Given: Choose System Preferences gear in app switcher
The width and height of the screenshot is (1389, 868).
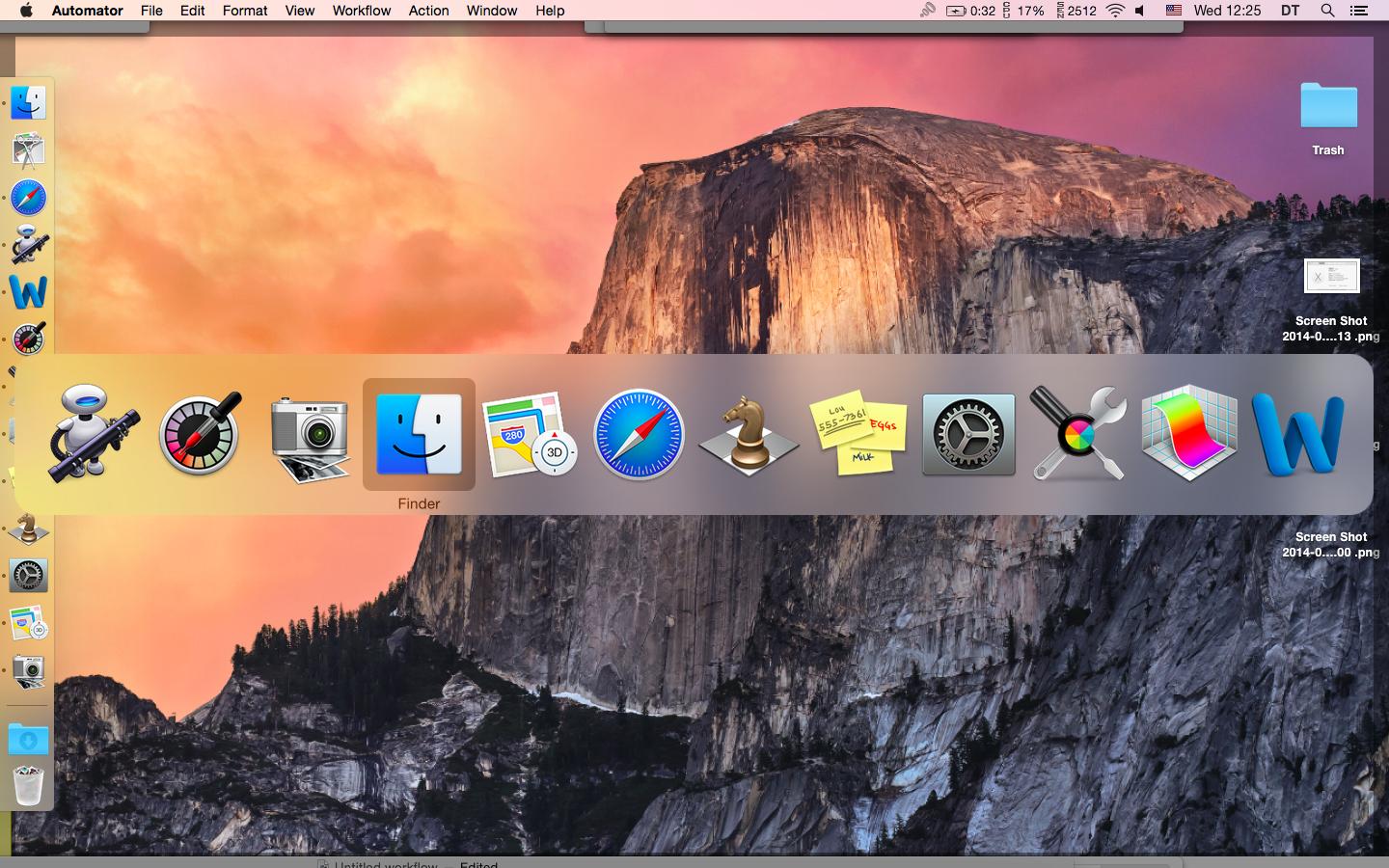Looking at the screenshot, I should 968,434.
